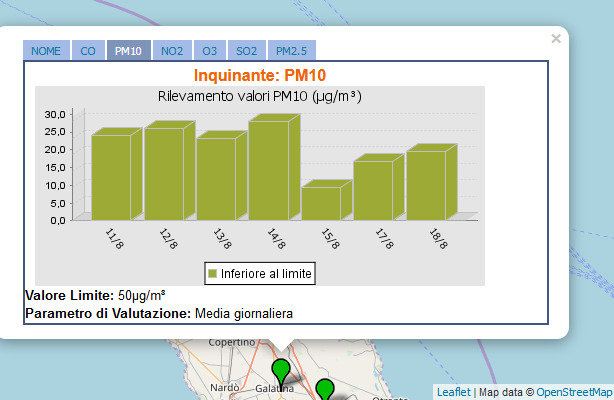Image resolution: width=614 pixels, height=400 pixels.
Task: Click the '15/8' date axis label
Action: point(330,239)
